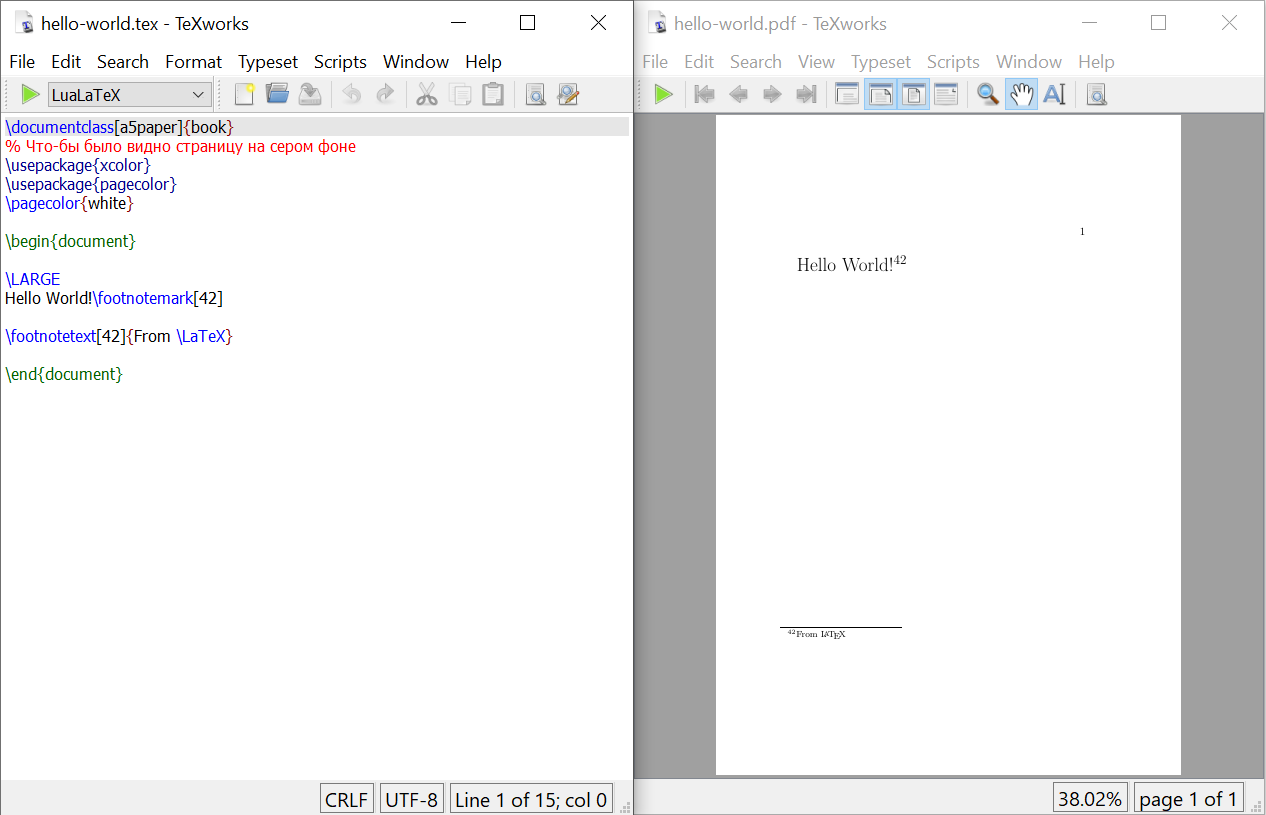Screen dimensions: 1266x815
Task: Open the LuaLaTeX engine dropdown
Action: point(129,95)
